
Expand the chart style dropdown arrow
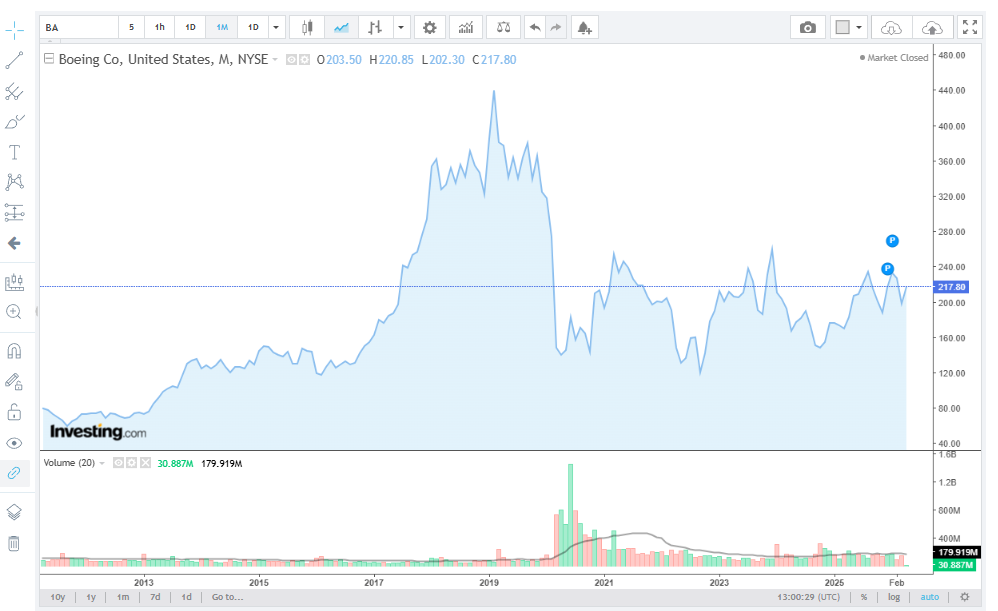pyautogui.click(x=401, y=27)
